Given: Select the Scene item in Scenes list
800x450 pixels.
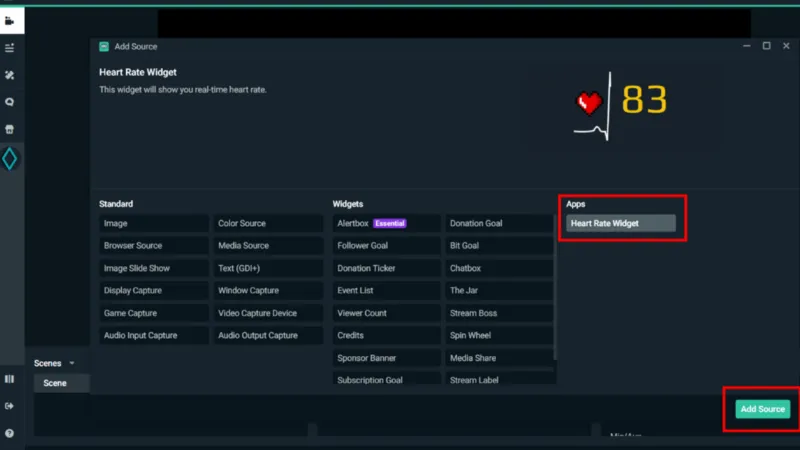Looking at the screenshot, I should click(x=62, y=383).
